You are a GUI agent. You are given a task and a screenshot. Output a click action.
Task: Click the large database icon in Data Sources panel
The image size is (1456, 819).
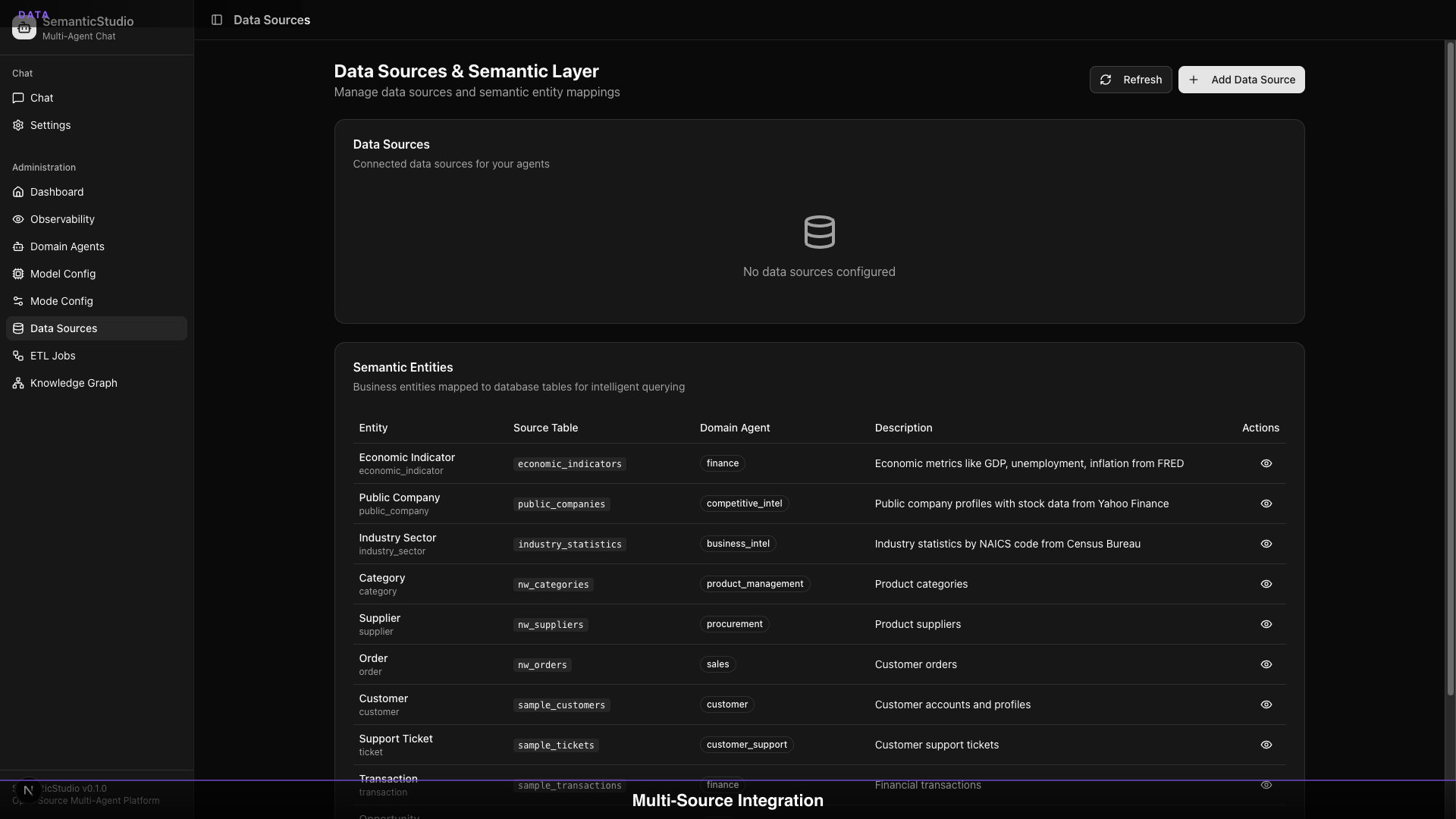point(819,232)
